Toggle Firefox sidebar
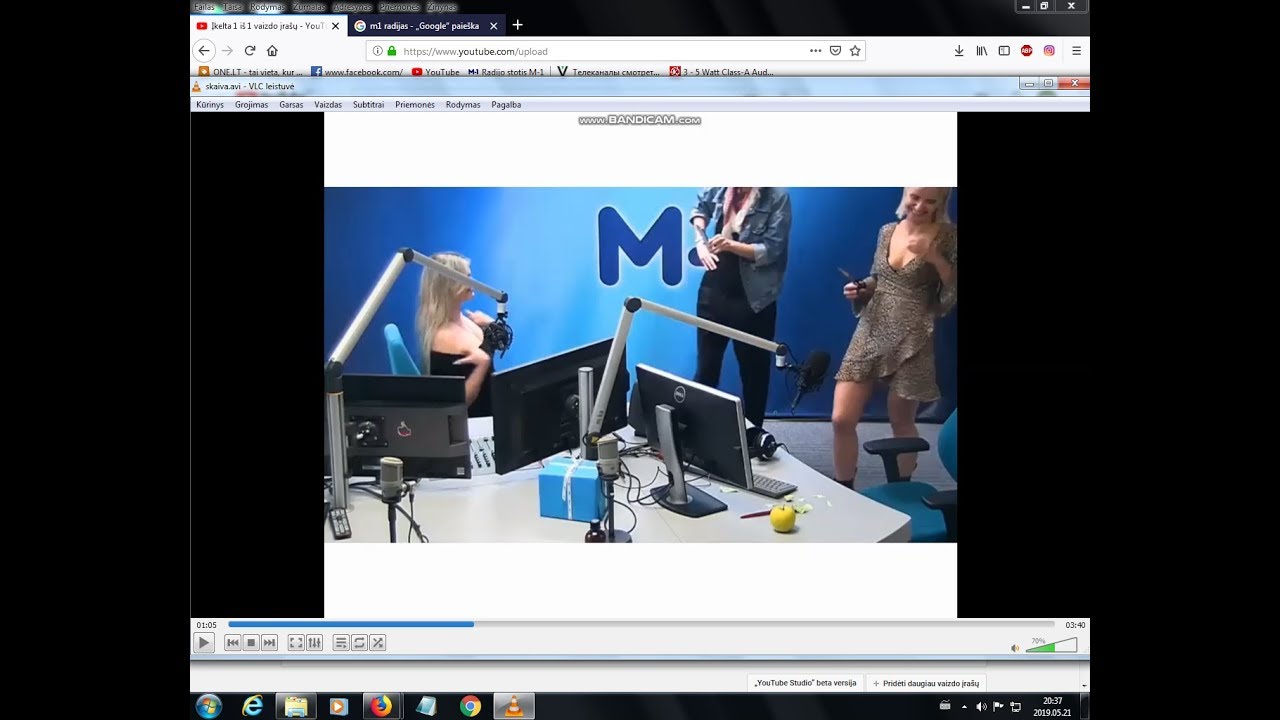Viewport: 1280px width, 720px height. [x=1004, y=51]
